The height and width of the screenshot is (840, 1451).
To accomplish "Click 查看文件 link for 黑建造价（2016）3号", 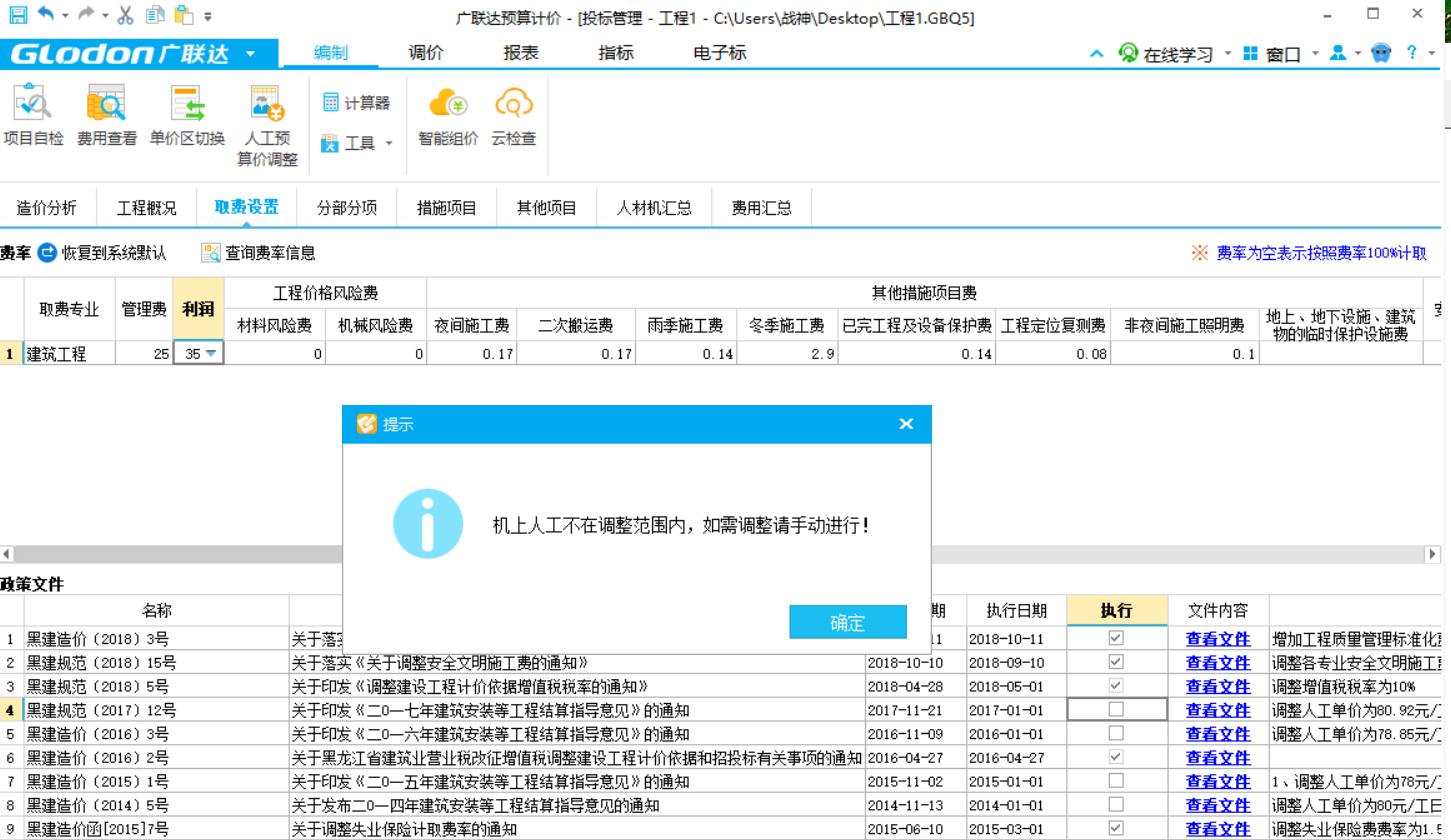I will point(1218,734).
